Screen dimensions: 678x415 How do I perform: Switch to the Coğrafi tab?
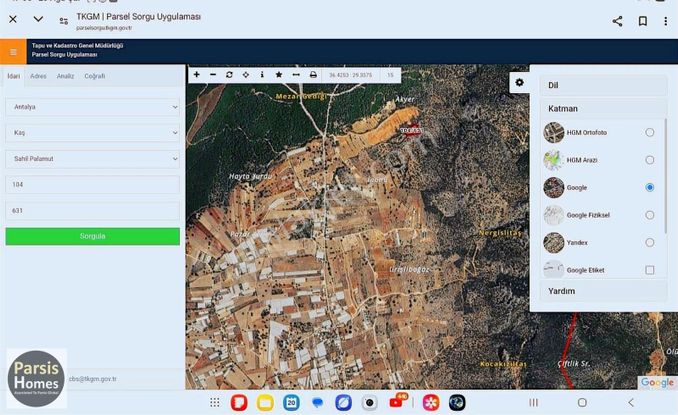click(x=95, y=76)
